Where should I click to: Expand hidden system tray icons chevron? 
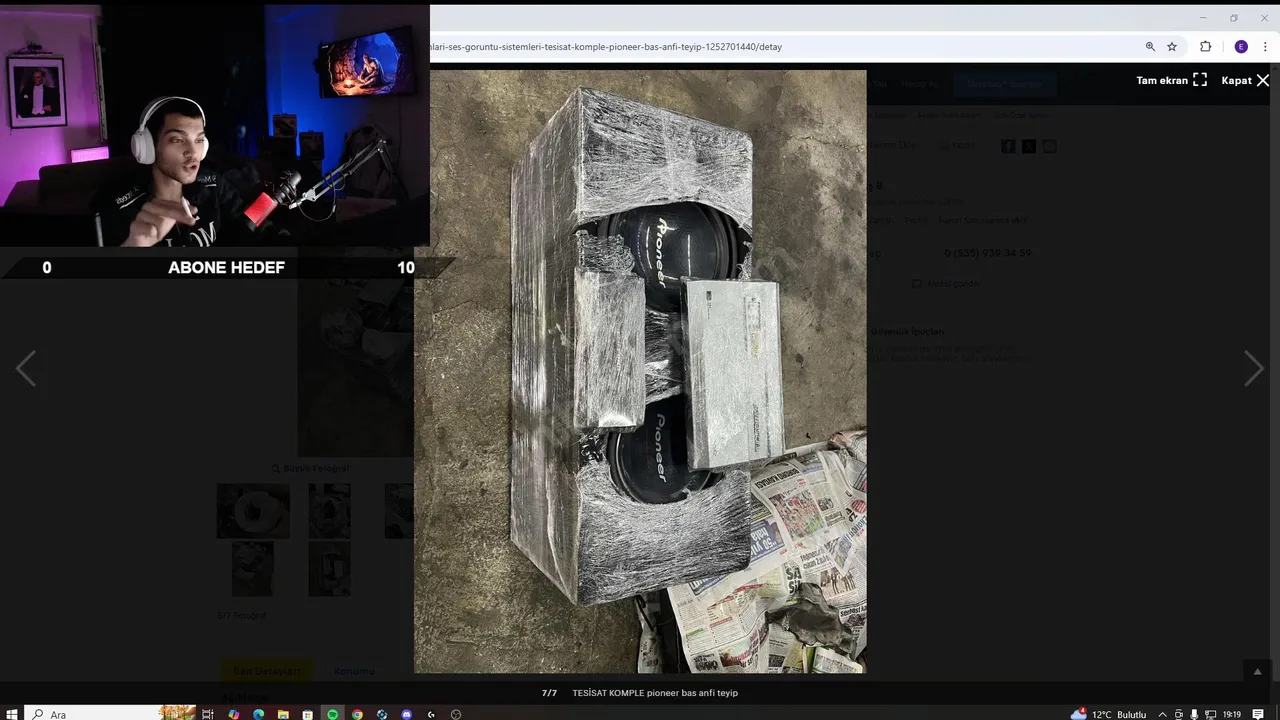pos(1162,714)
